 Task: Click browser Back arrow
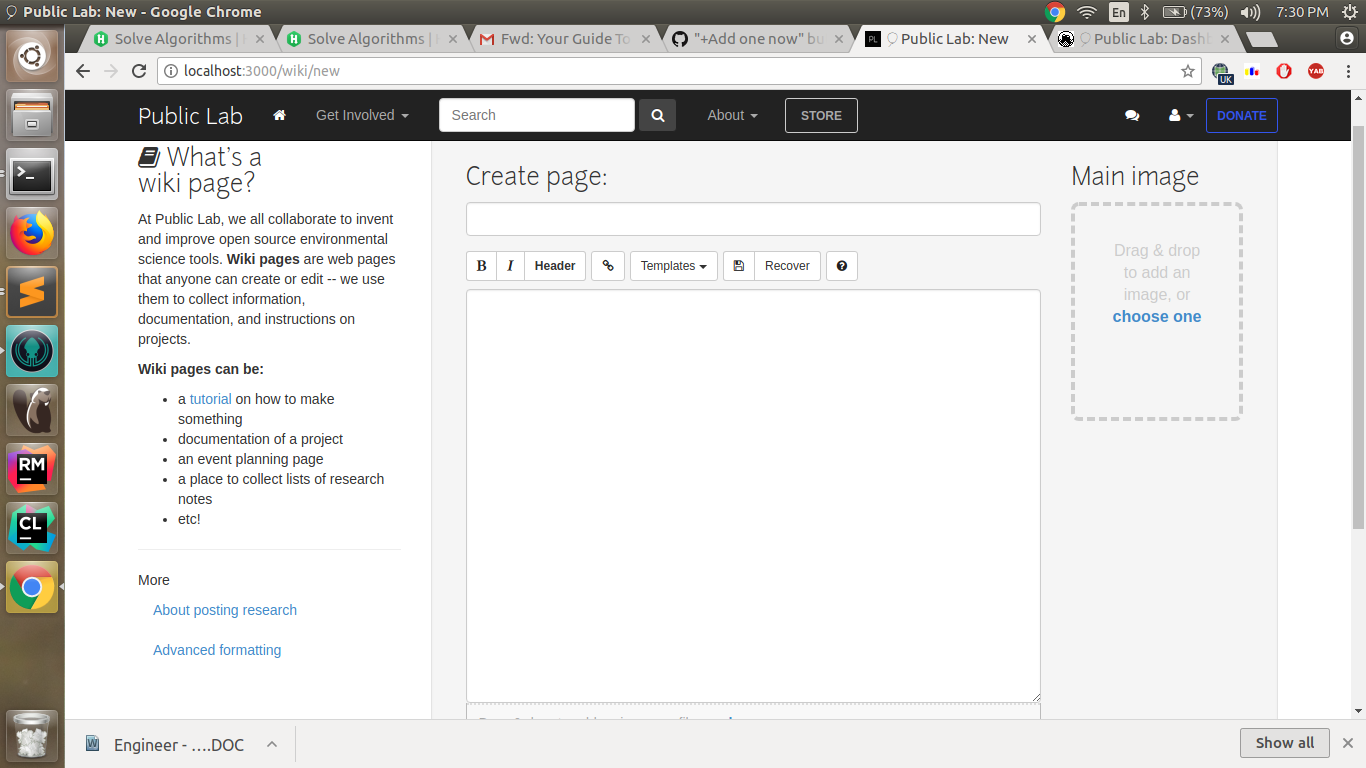click(x=83, y=71)
